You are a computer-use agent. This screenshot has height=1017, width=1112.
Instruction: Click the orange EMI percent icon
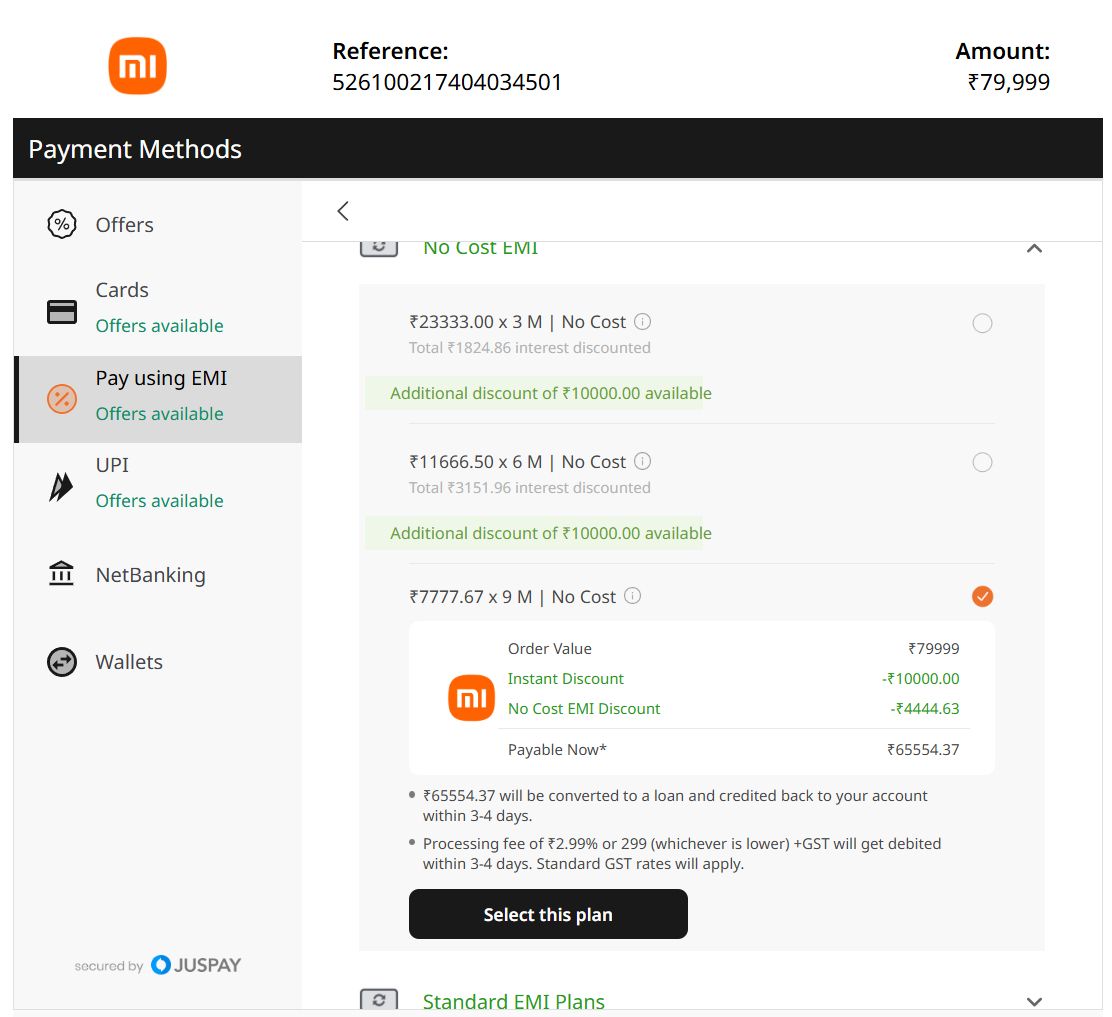point(62,399)
